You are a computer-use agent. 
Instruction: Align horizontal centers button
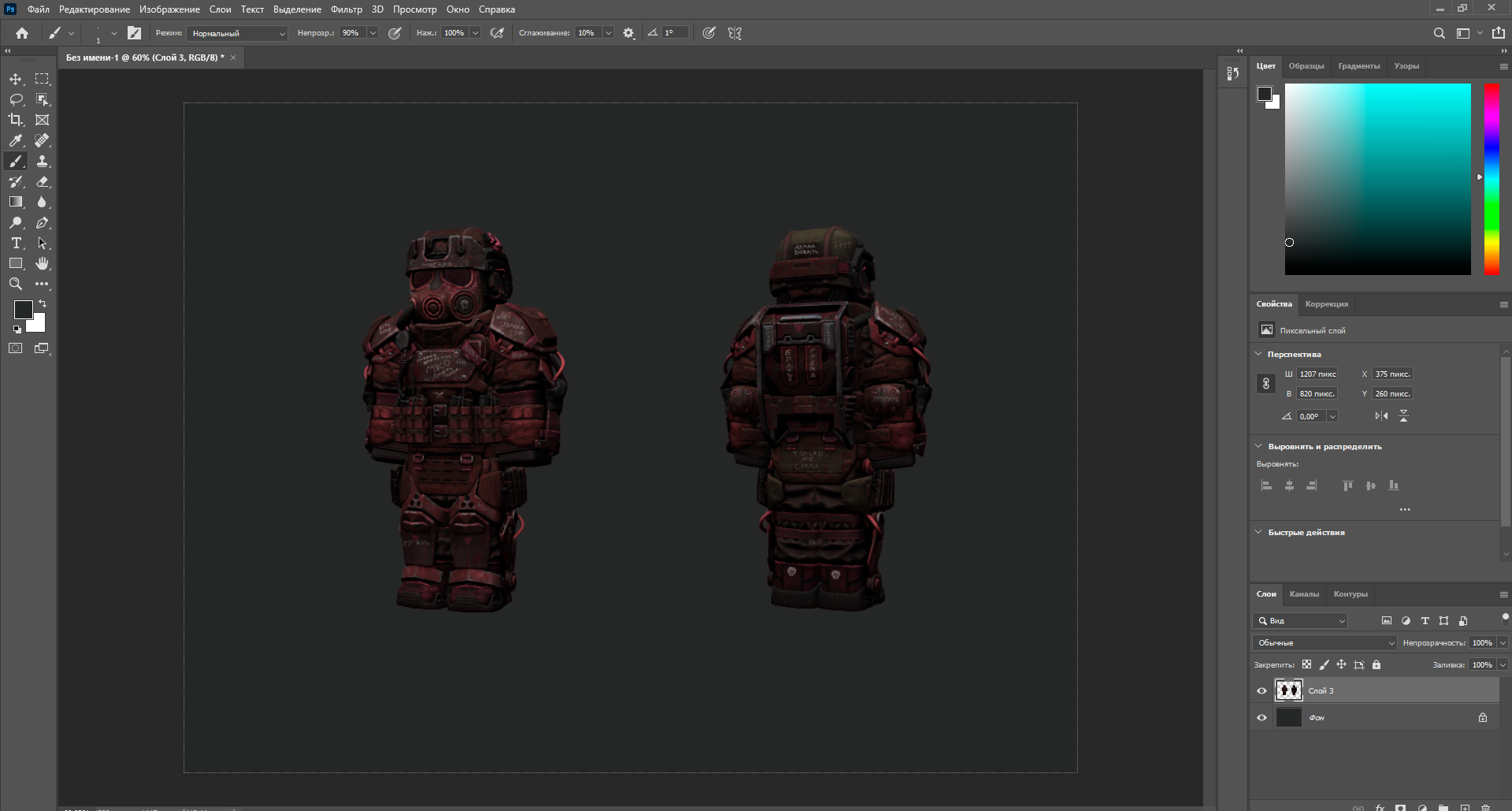[x=1289, y=485]
